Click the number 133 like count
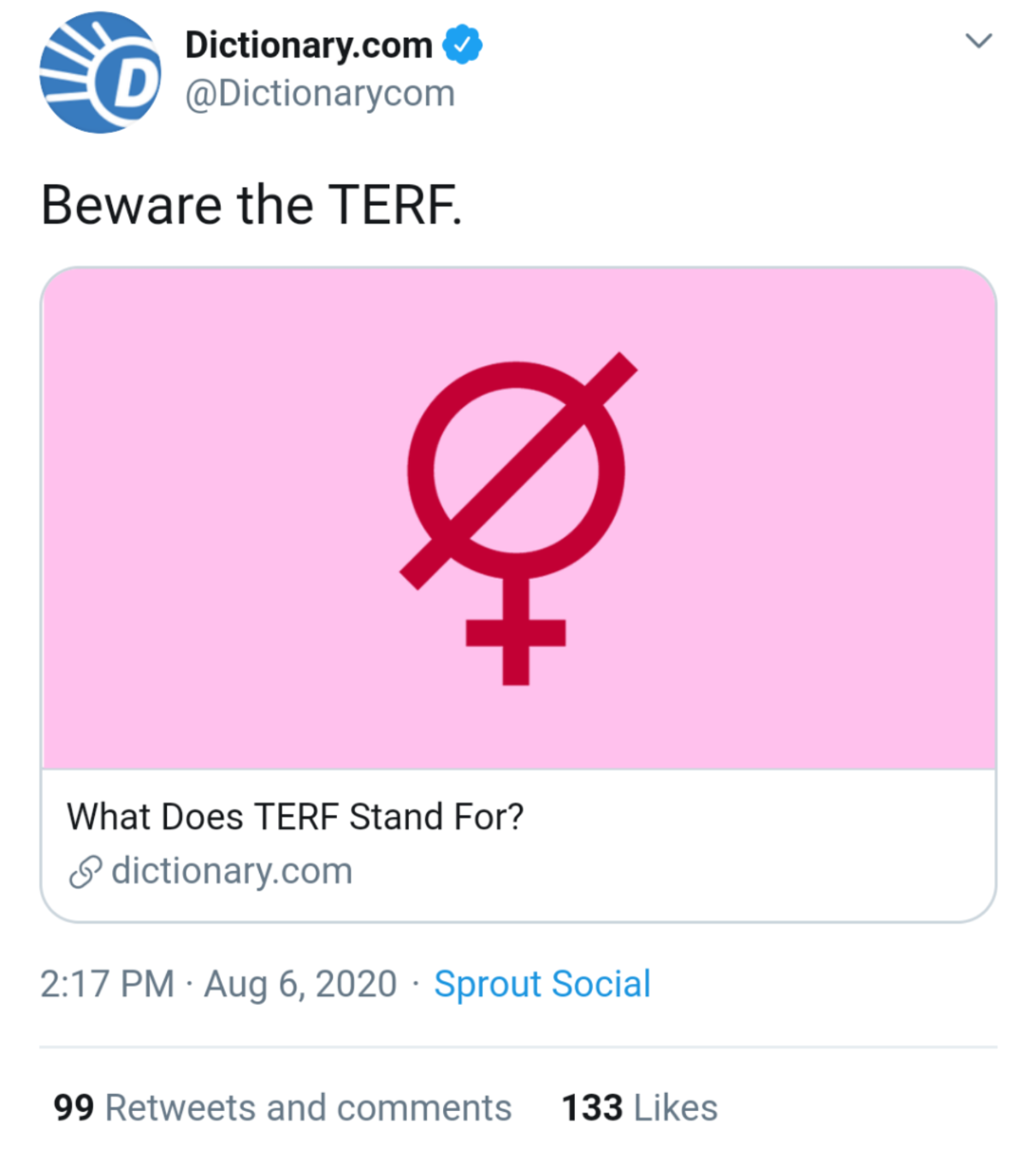 [x=592, y=1108]
